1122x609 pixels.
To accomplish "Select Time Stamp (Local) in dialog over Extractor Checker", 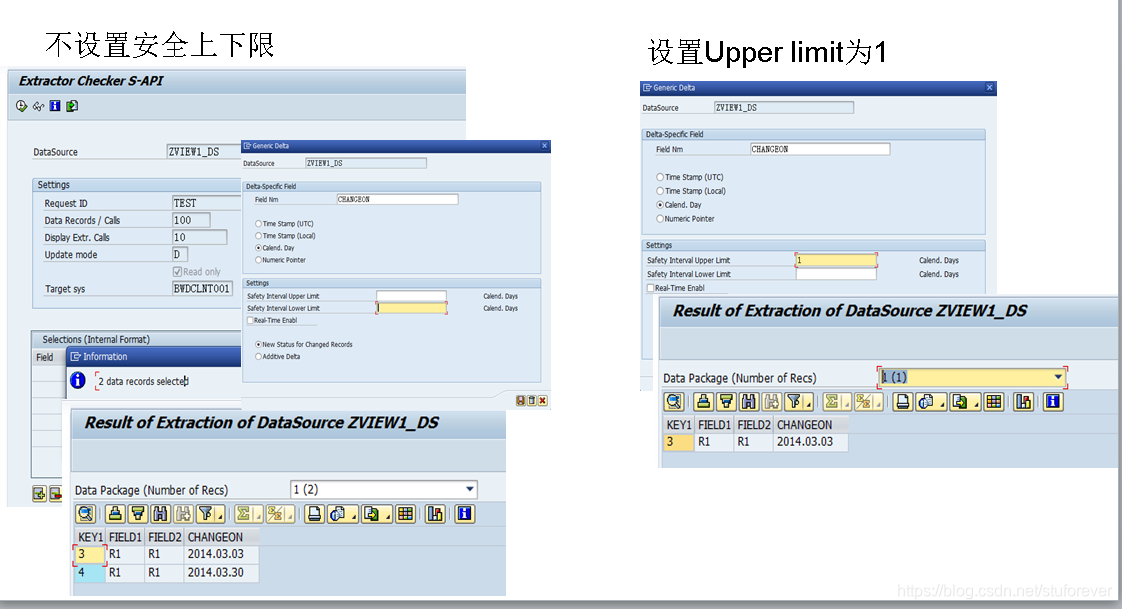I will point(258,235).
